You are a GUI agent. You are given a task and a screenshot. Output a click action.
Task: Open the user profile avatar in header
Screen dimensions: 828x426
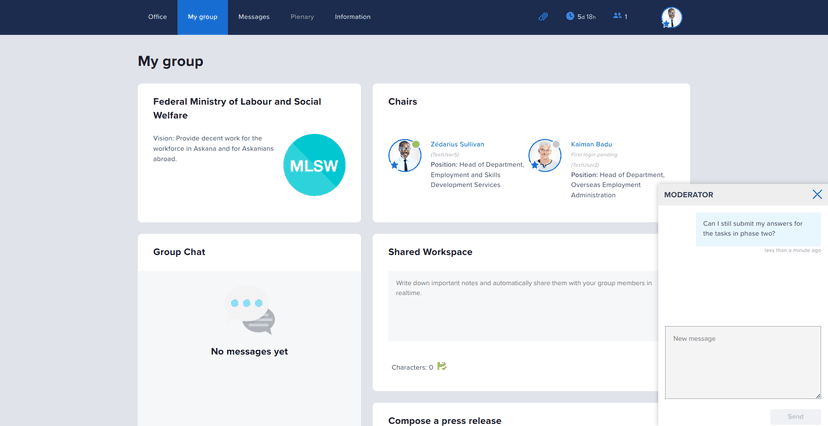(671, 17)
